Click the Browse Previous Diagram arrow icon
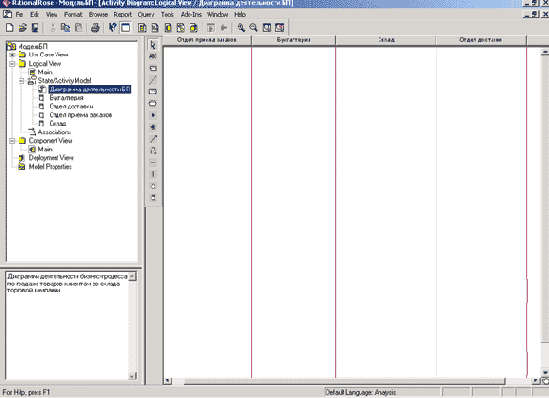Viewport: 549px width, 398px height. point(224,28)
